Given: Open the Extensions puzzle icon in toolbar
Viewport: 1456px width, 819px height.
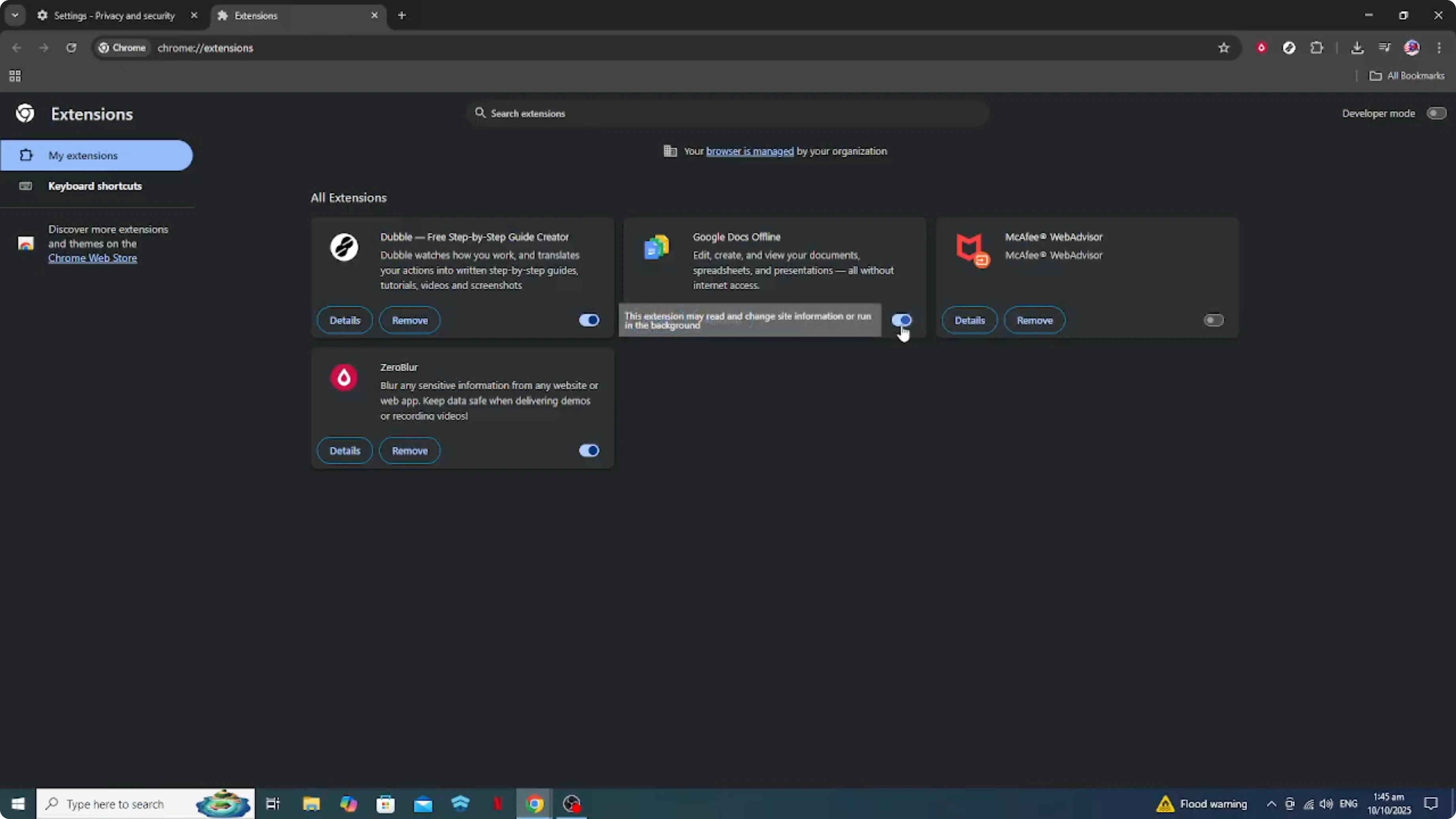Looking at the screenshot, I should [1318, 47].
